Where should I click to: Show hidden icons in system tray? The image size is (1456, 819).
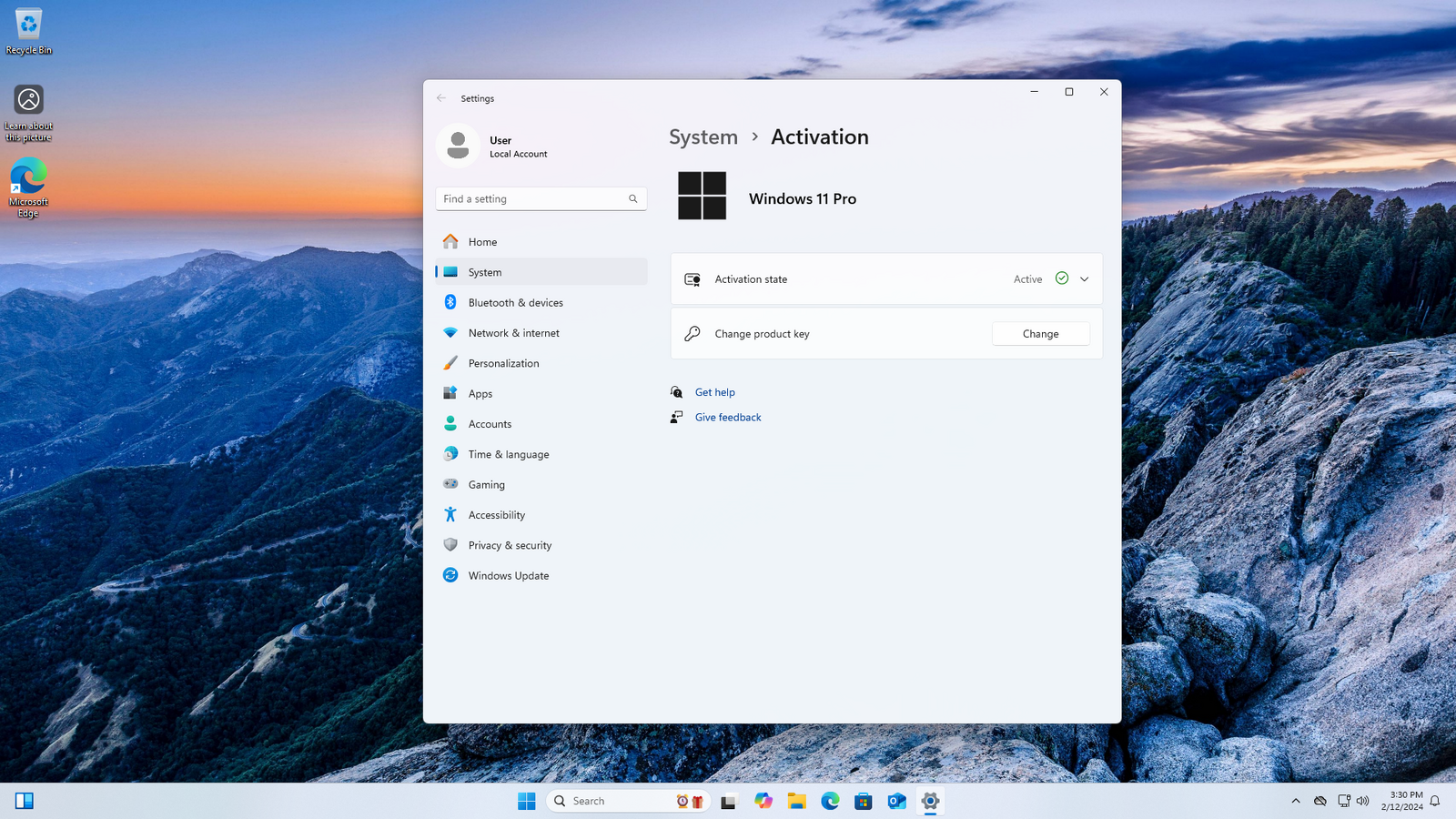click(x=1296, y=801)
